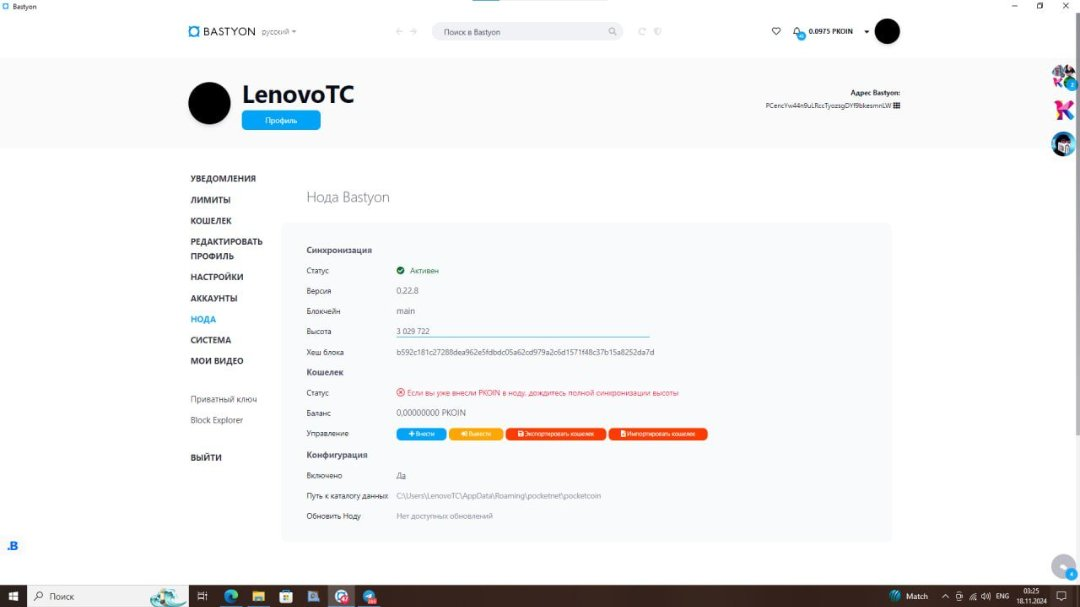1080x607 pixels.
Task: Open the Windows notification center
Action: tap(1061, 596)
